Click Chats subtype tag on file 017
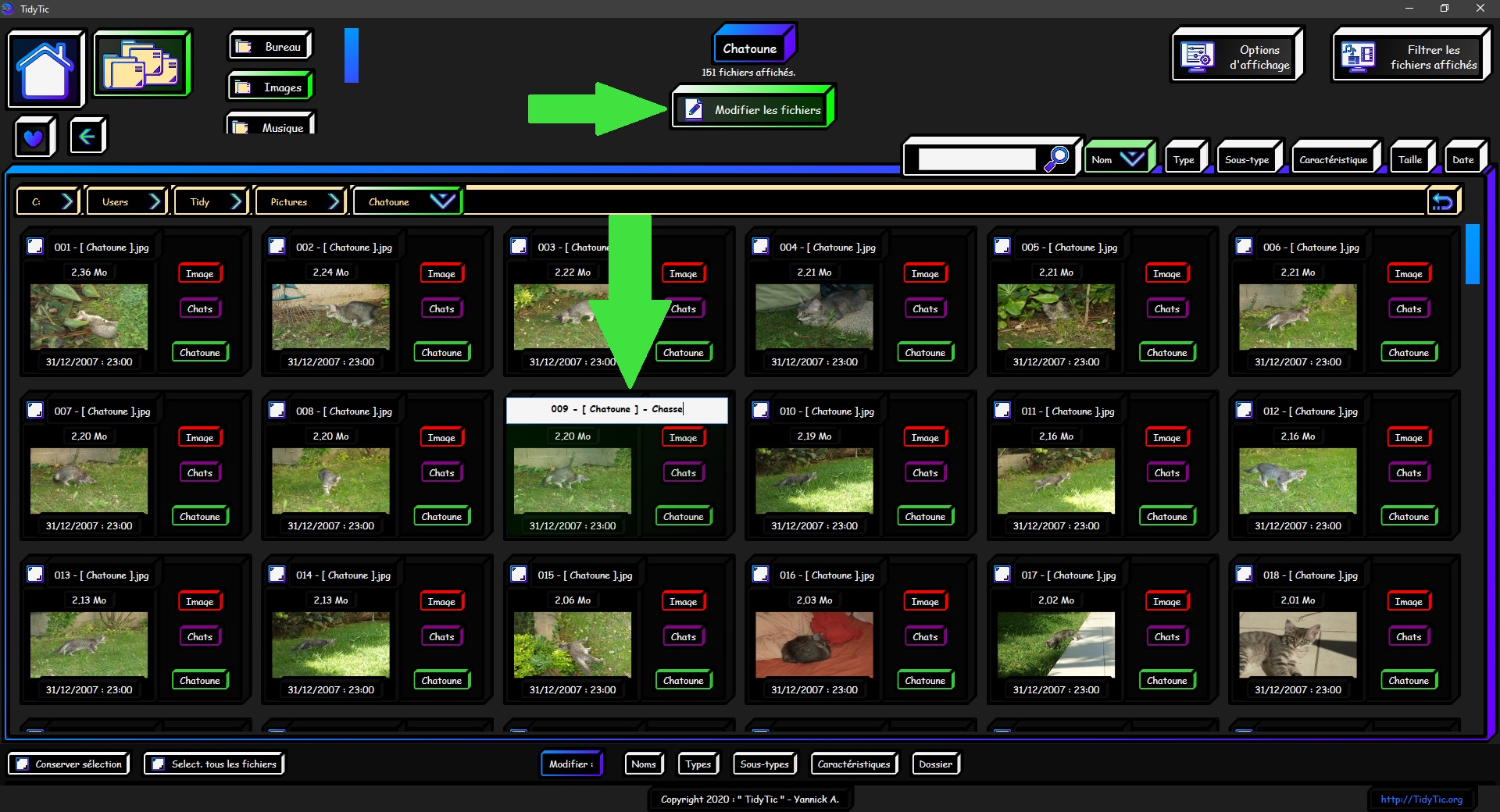The height and width of the screenshot is (812, 1500). tap(1167, 636)
